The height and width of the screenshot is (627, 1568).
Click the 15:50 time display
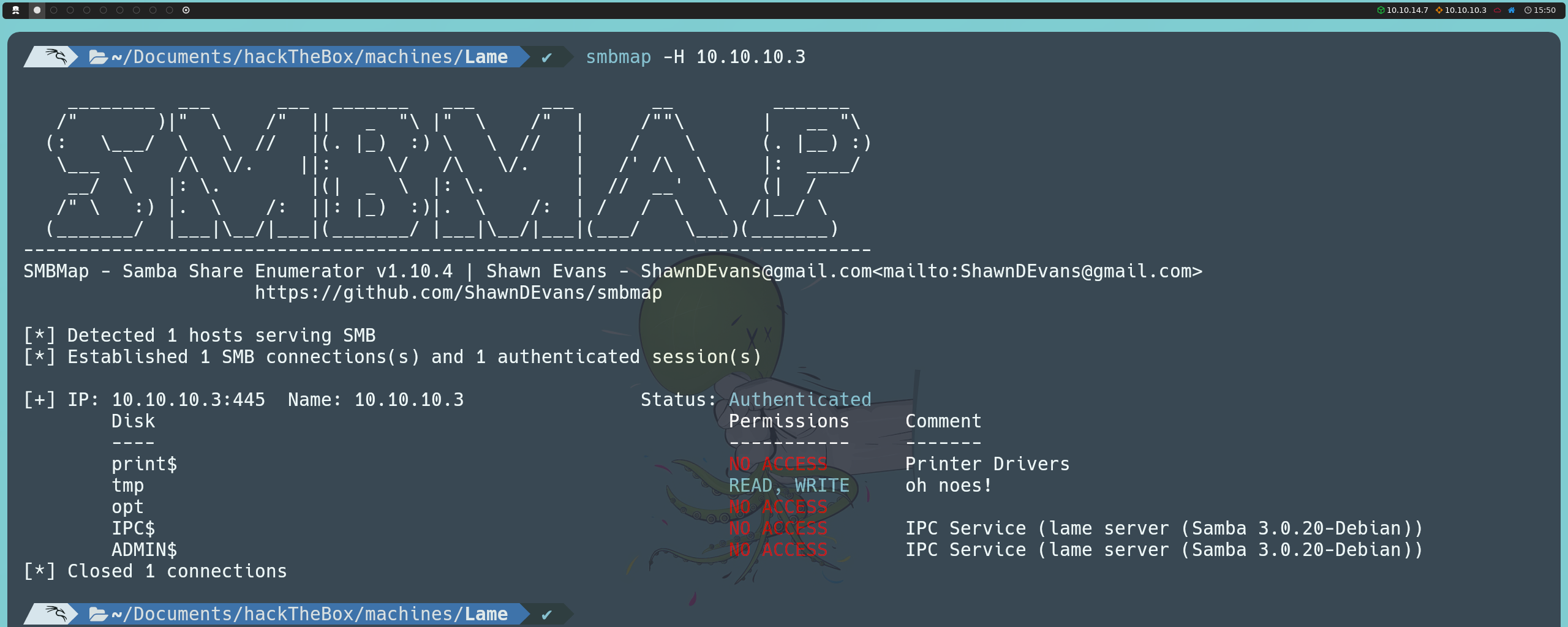[x=1544, y=10]
